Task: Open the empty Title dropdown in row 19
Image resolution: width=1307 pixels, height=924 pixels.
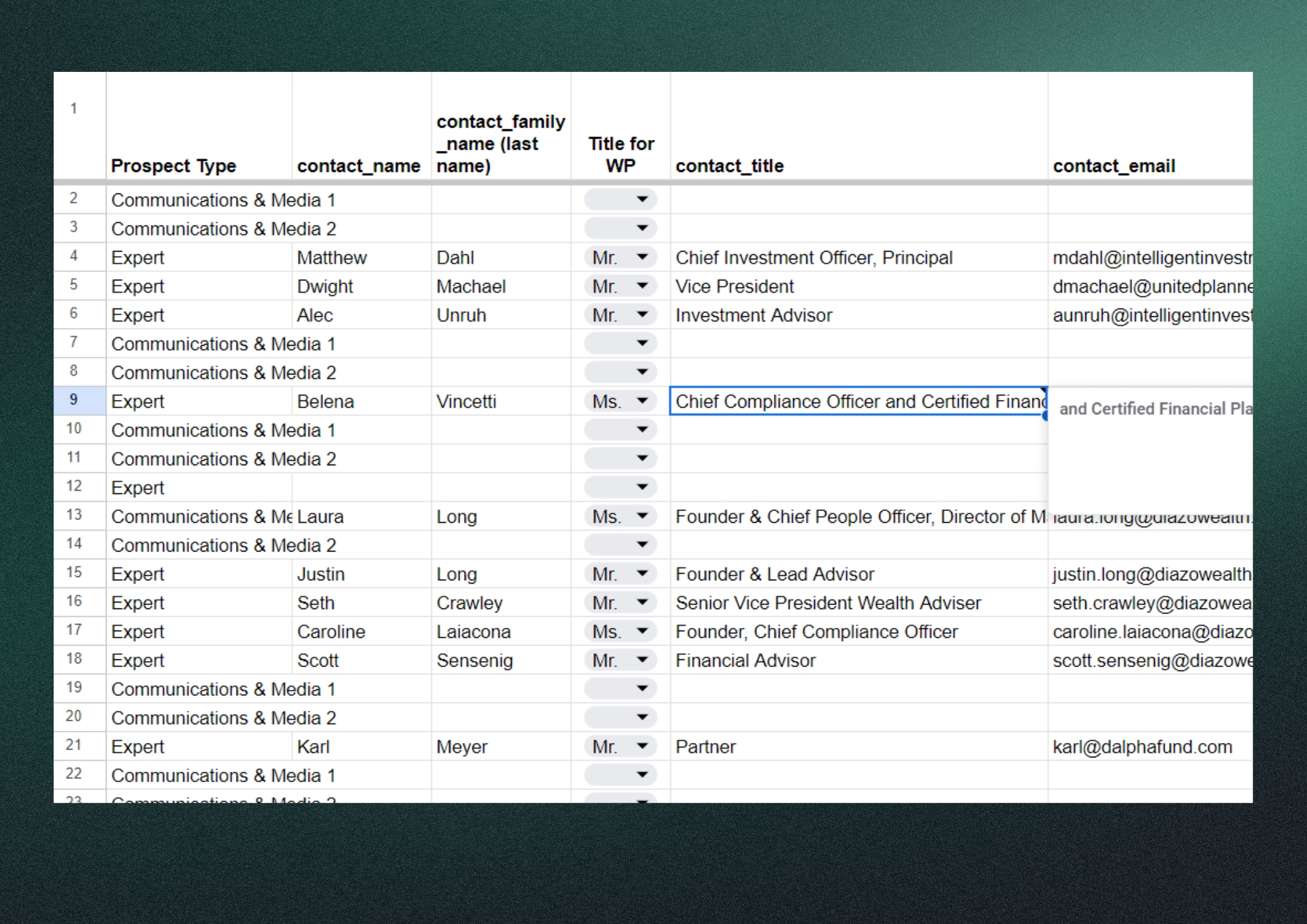Action: tap(642, 689)
